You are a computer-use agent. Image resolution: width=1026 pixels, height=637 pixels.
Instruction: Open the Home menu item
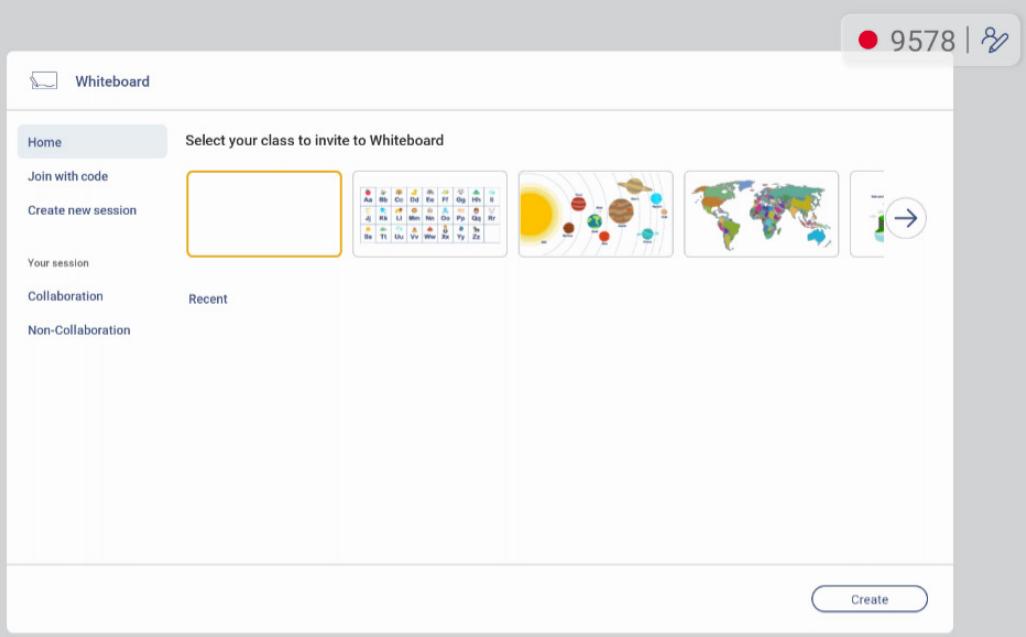pyautogui.click(x=92, y=142)
